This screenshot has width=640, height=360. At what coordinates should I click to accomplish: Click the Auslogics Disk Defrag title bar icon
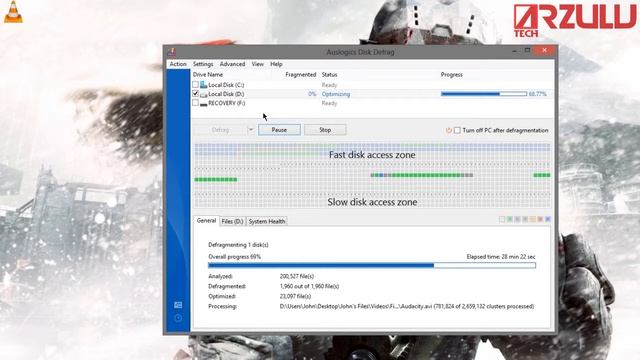[x=172, y=52]
